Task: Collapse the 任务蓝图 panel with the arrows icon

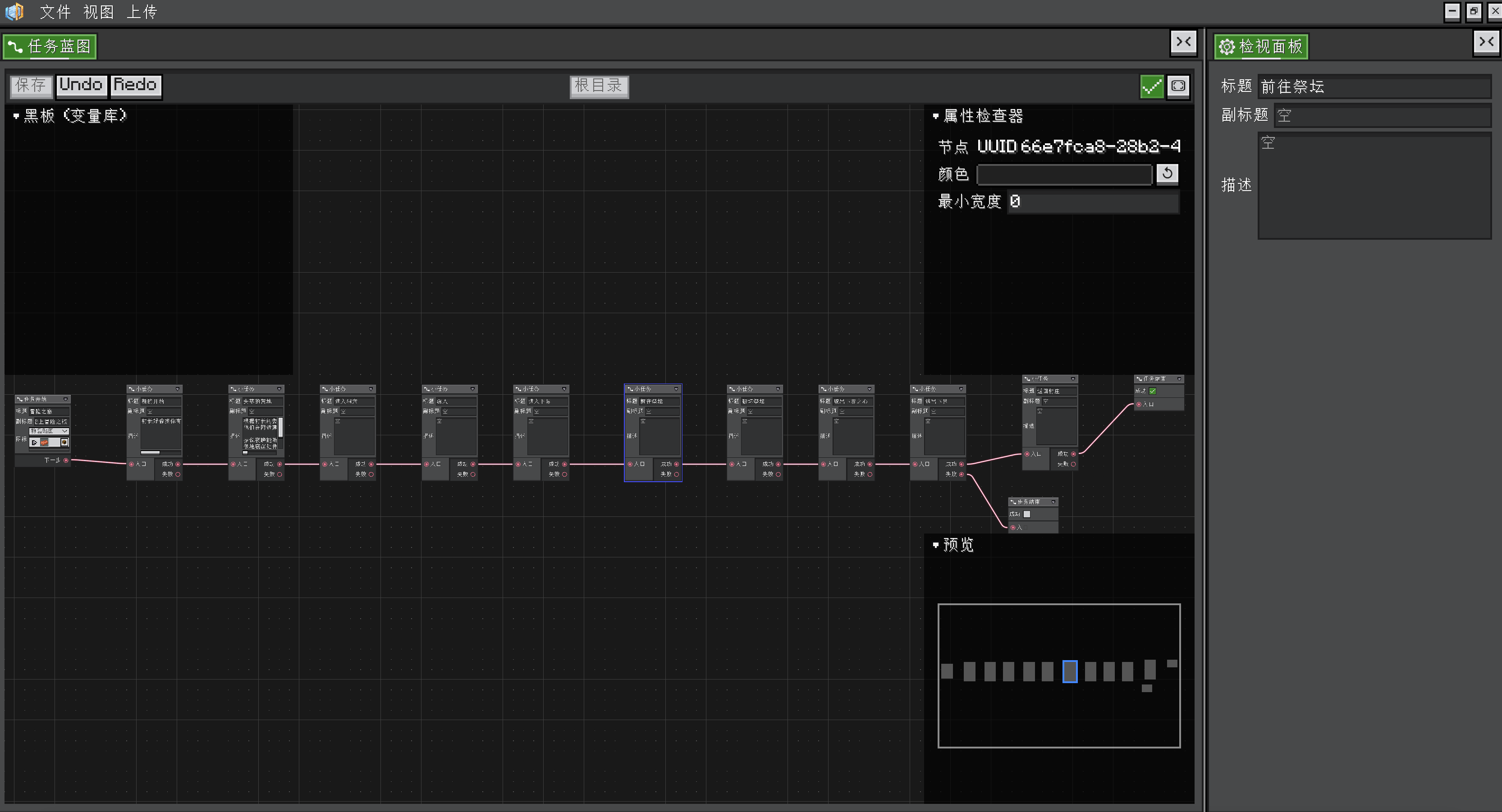Action: 1184,42
